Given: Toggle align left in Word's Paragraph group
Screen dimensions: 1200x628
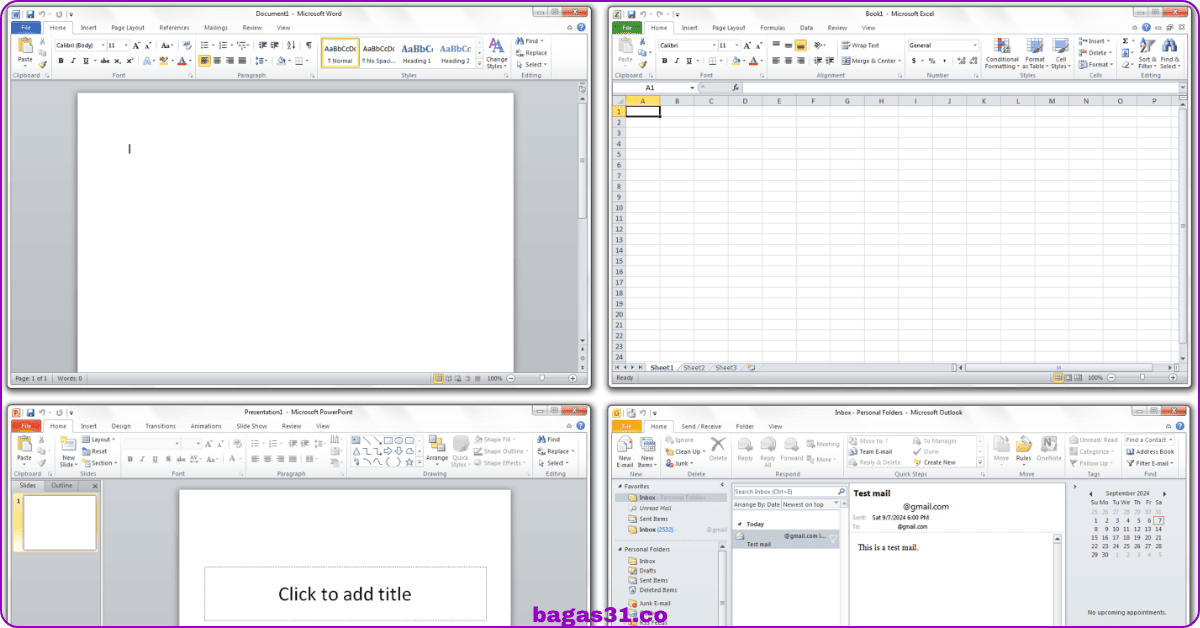Looking at the screenshot, I should 204,61.
